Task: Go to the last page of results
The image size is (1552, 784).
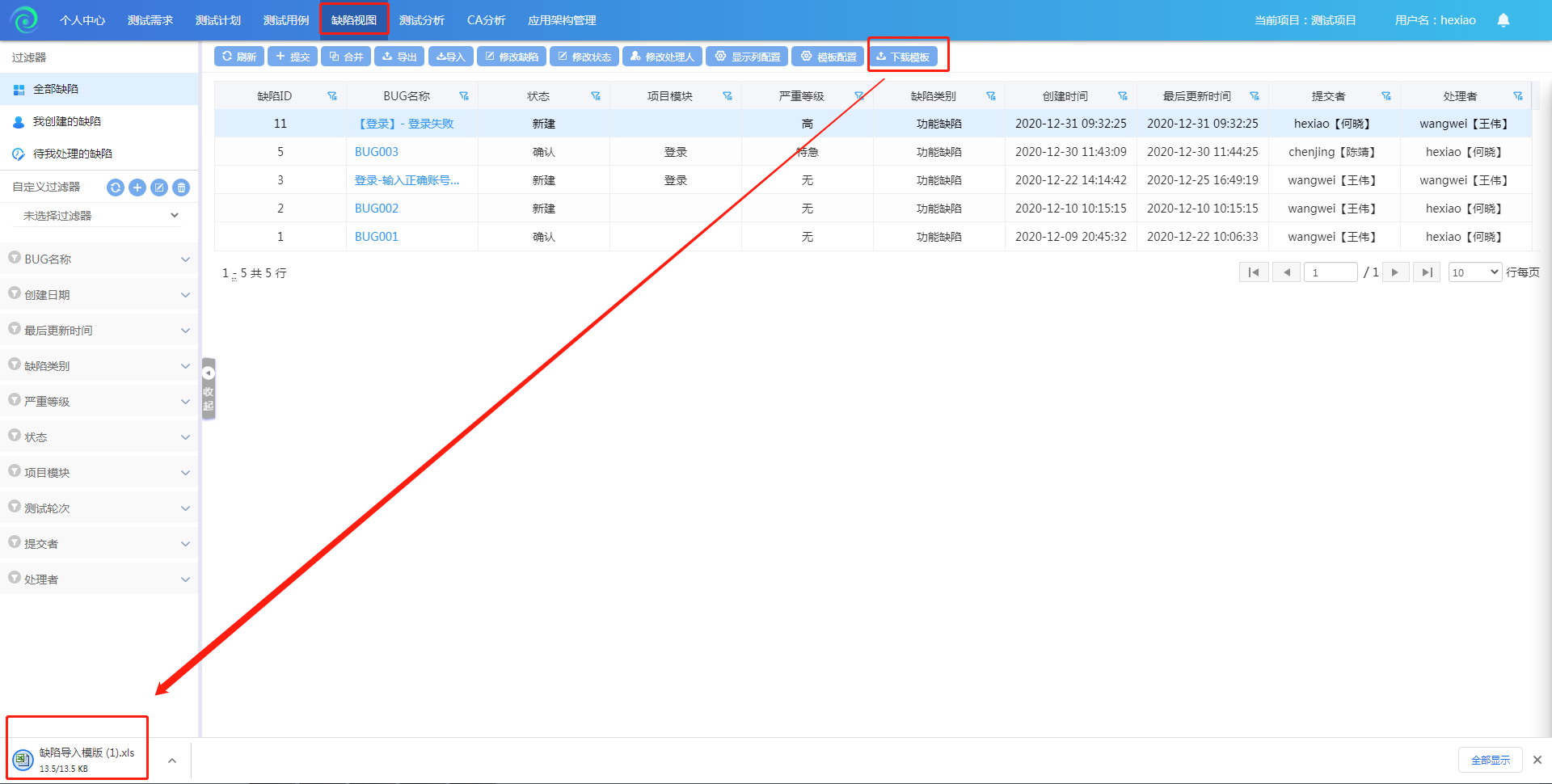Action: click(x=1427, y=272)
